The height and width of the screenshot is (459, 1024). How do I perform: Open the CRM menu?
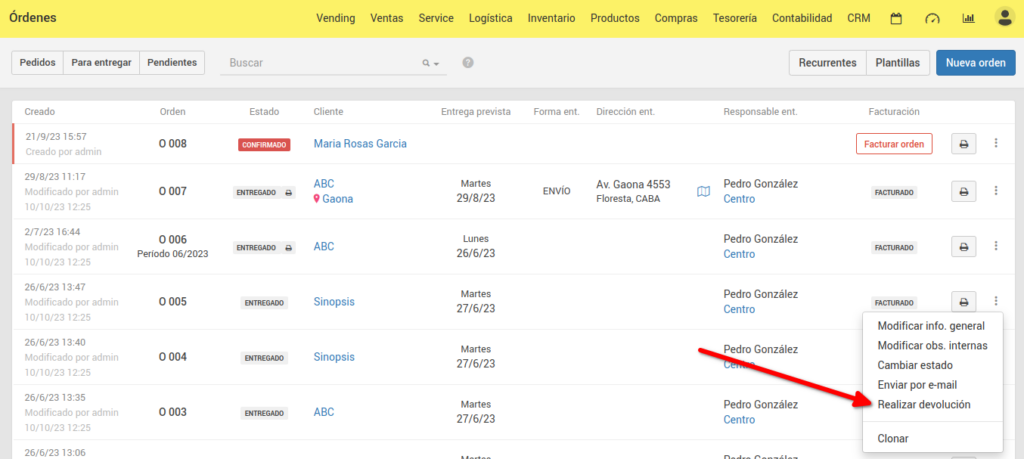click(859, 18)
